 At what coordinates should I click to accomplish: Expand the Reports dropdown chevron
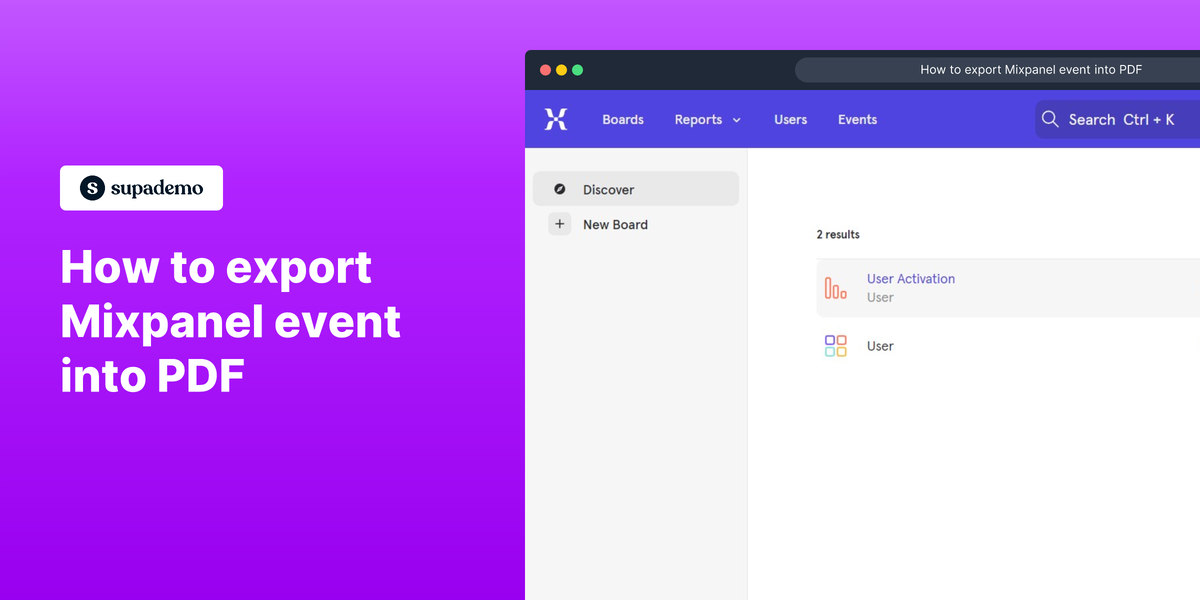[x=736, y=119]
